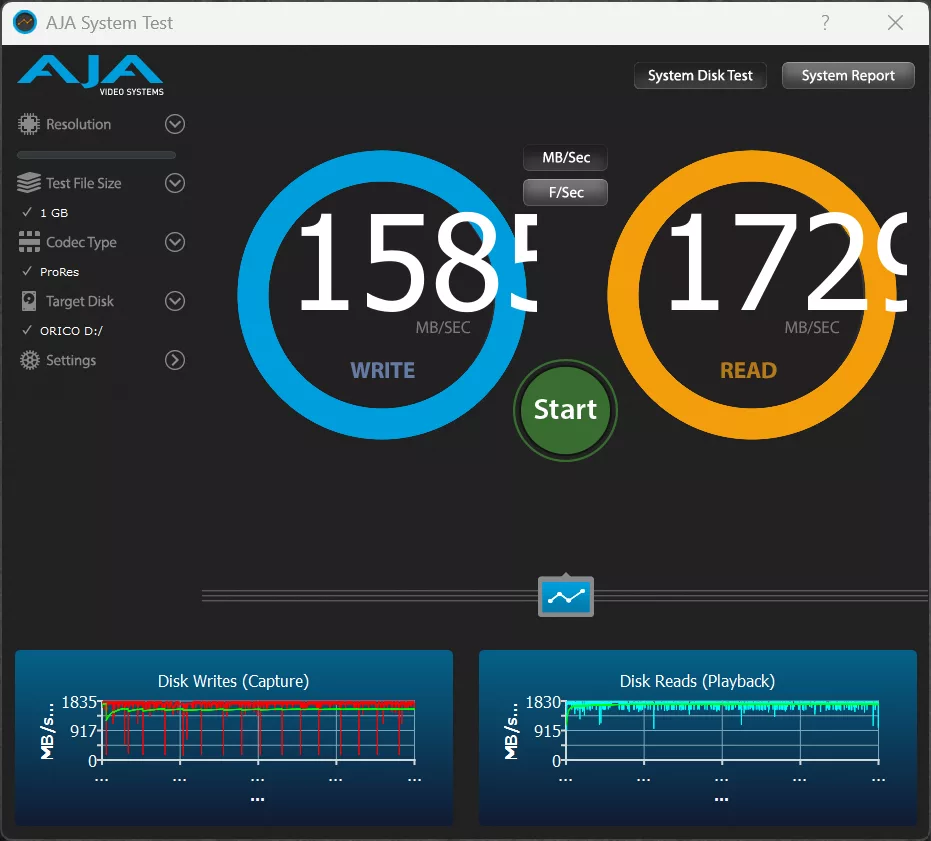Switch units to MB/Sec
Viewport: 931px width, 841px height.
(x=565, y=158)
